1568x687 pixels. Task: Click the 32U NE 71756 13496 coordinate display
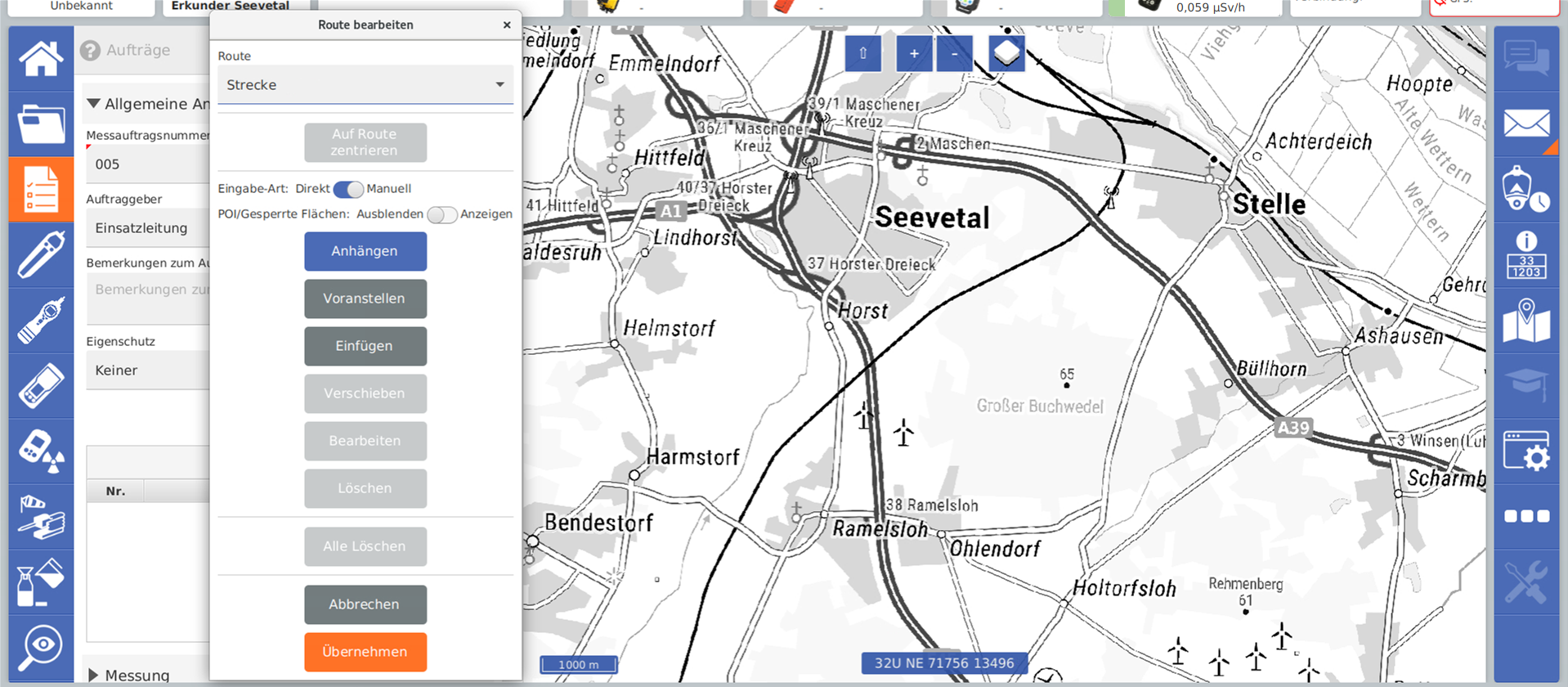tap(944, 663)
